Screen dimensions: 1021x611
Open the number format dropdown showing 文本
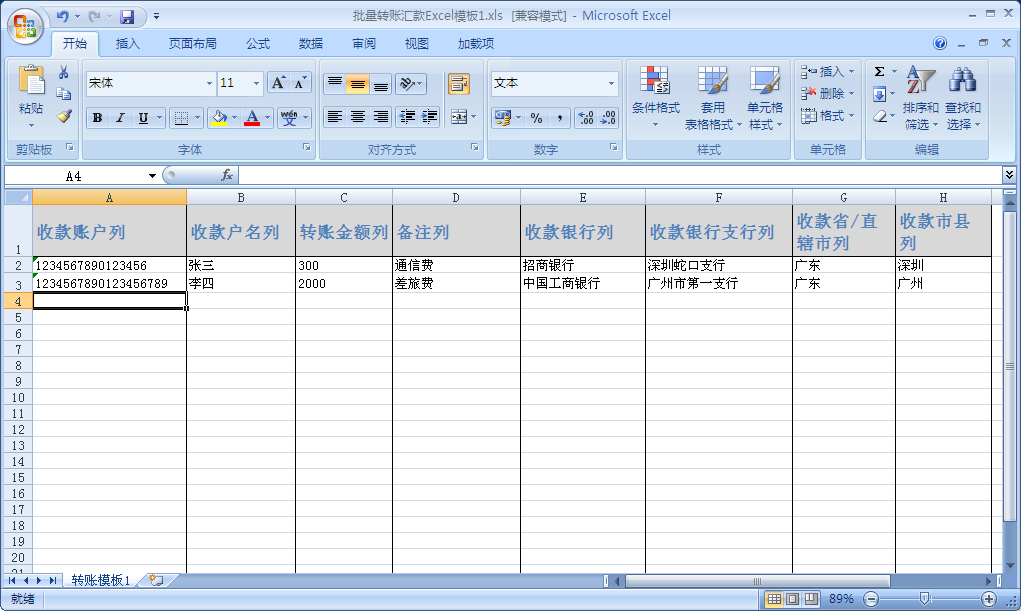pyautogui.click(x=611, y=84)
